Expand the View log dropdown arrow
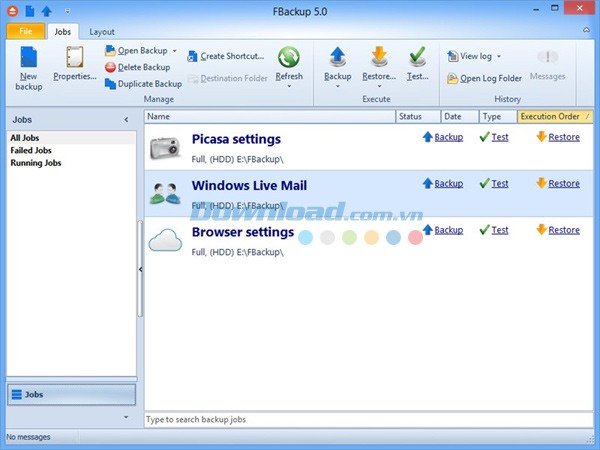Screen dimensions: 600x450 pos(499,56)
